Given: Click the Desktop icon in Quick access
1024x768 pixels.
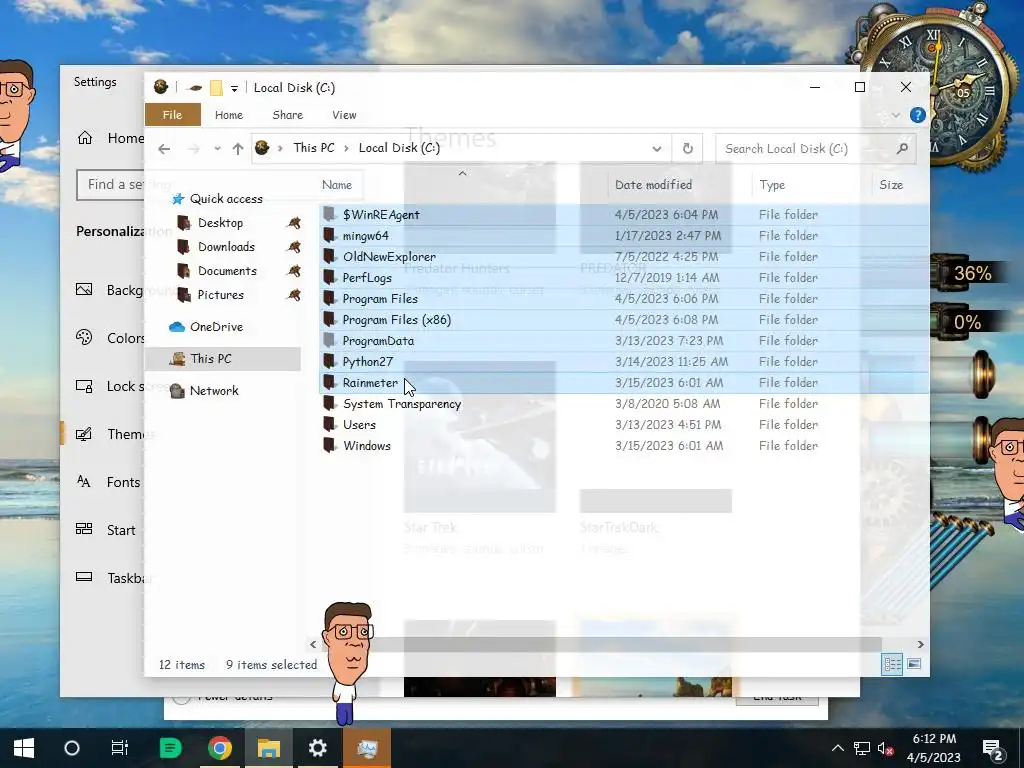Looking at the screenshot, I should (184, 223).
